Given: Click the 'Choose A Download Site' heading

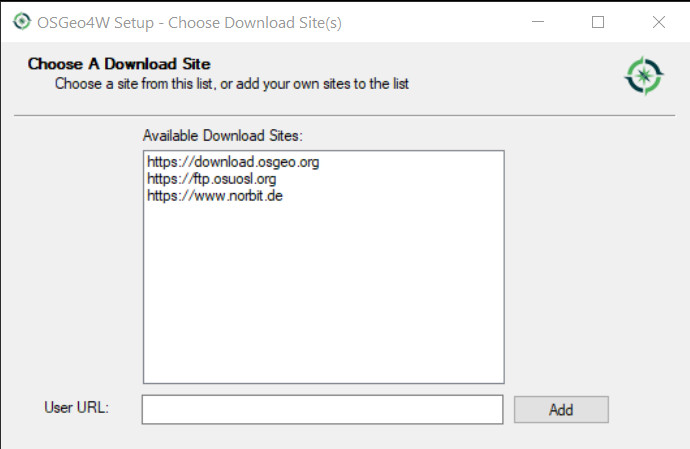Looking at the screenshot, I should click(119, 64).
